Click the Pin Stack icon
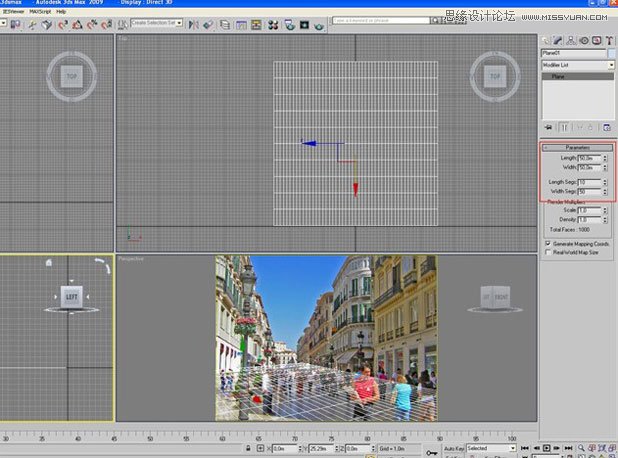Screen dimensions: 618x458 coord(548,127)
